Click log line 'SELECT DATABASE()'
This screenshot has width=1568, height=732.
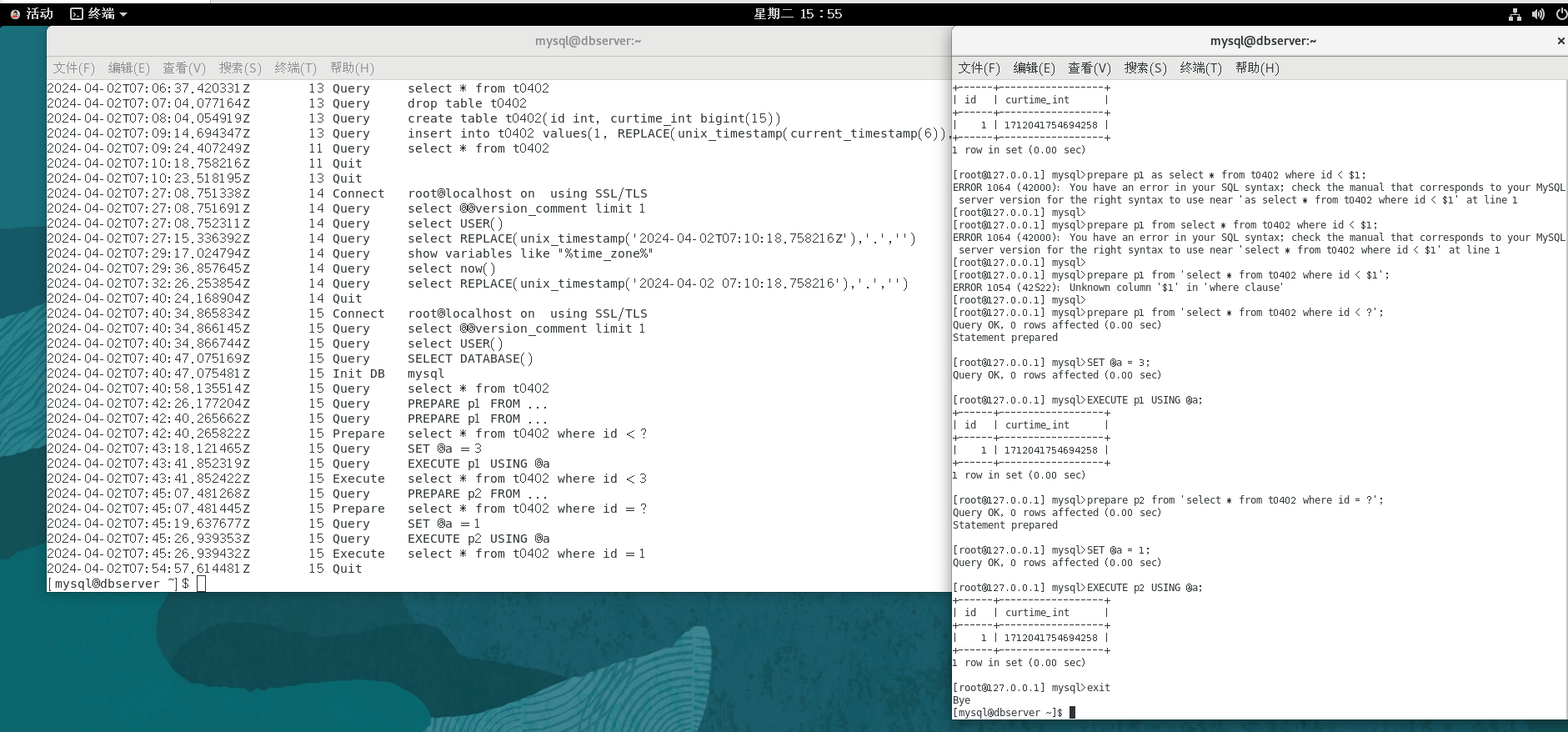470,358
